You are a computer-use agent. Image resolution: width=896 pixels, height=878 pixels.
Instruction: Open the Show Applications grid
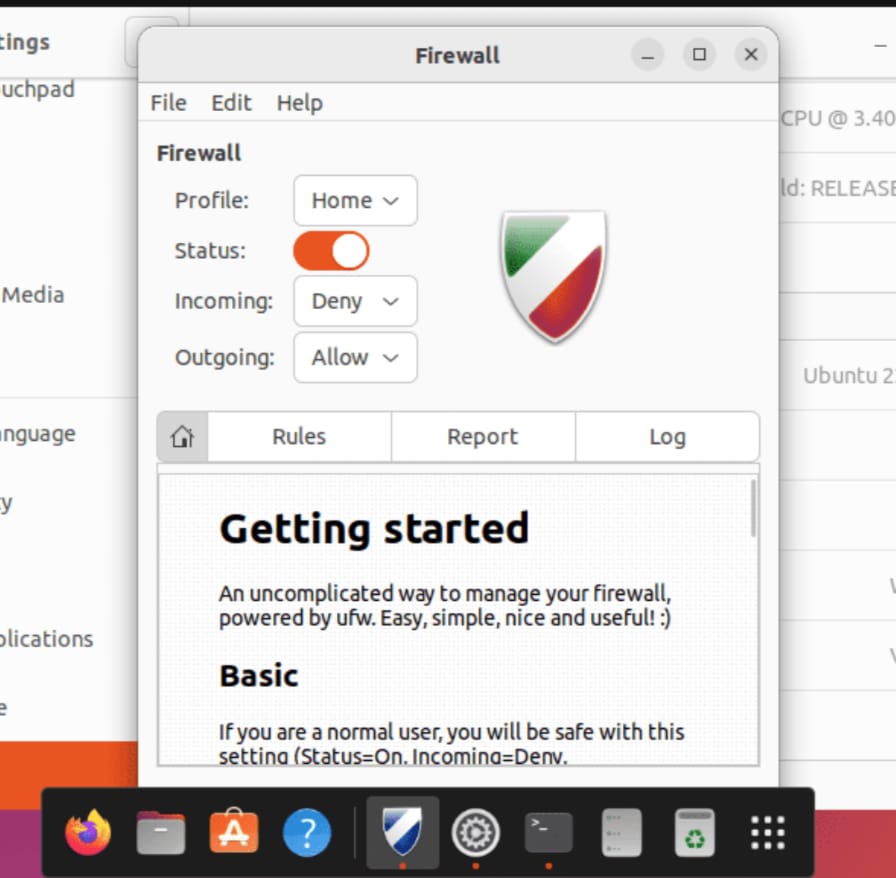[767, 832]
